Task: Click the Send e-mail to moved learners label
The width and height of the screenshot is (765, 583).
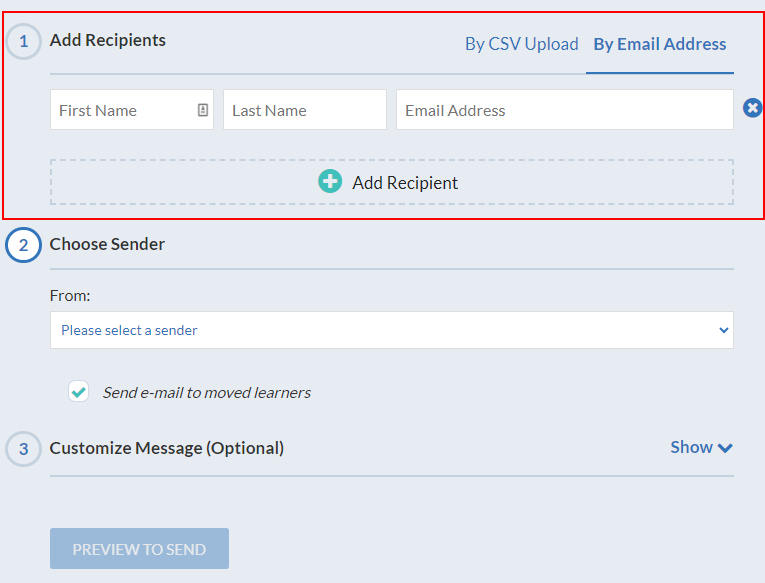Action: click(206, 393)
